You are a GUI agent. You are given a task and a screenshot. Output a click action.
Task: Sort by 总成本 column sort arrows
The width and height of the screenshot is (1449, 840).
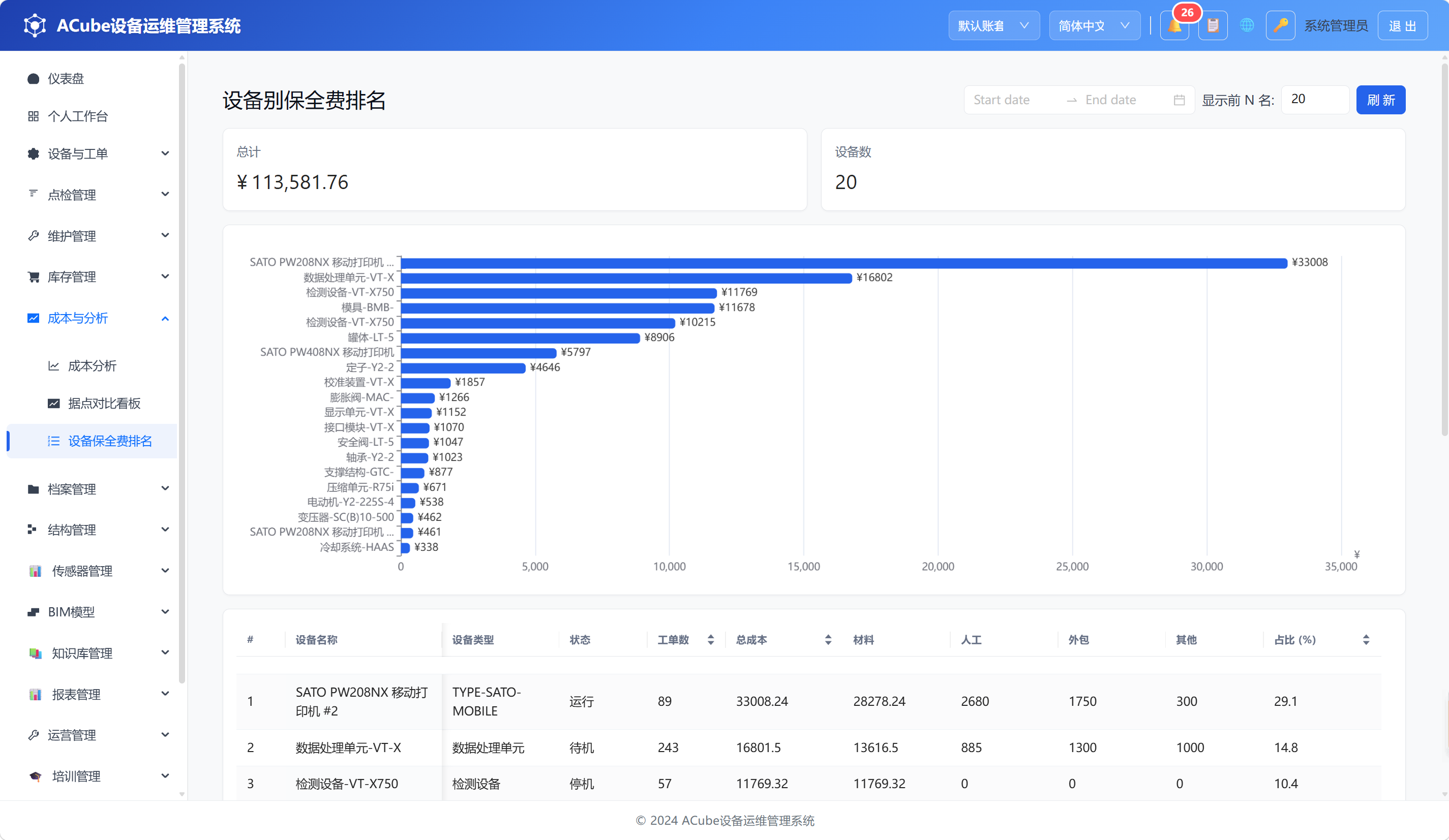tap(828, 639)
